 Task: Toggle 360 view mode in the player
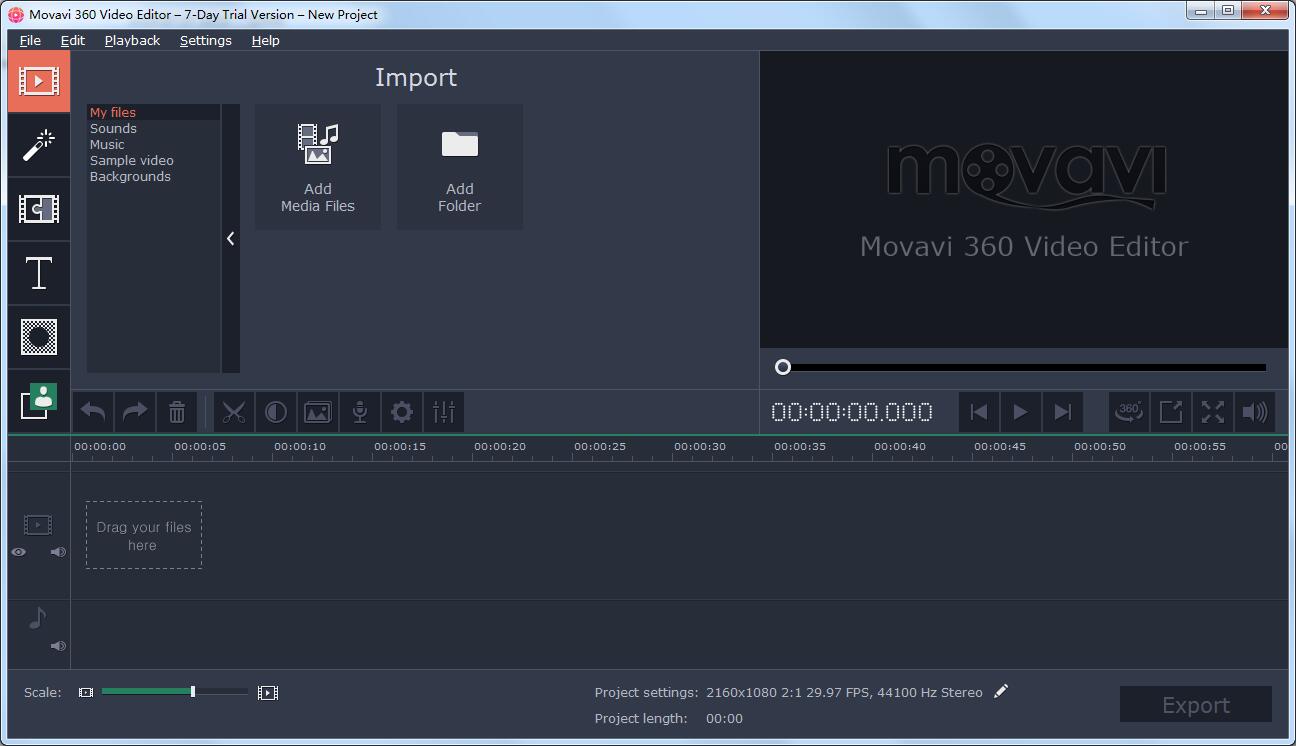(1129, 411)
